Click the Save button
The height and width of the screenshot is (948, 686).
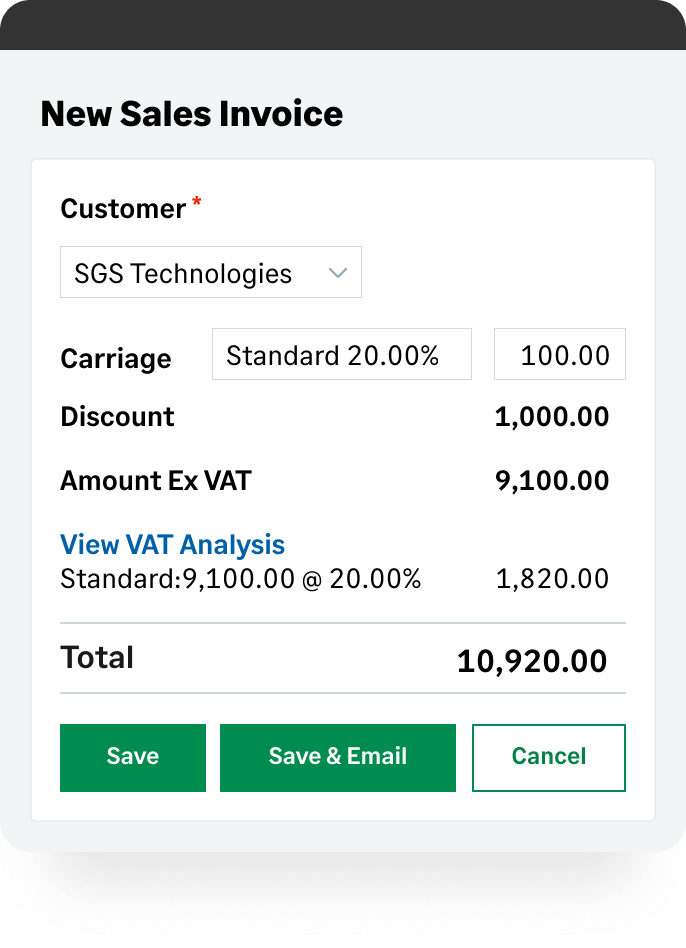click(132, 757)
